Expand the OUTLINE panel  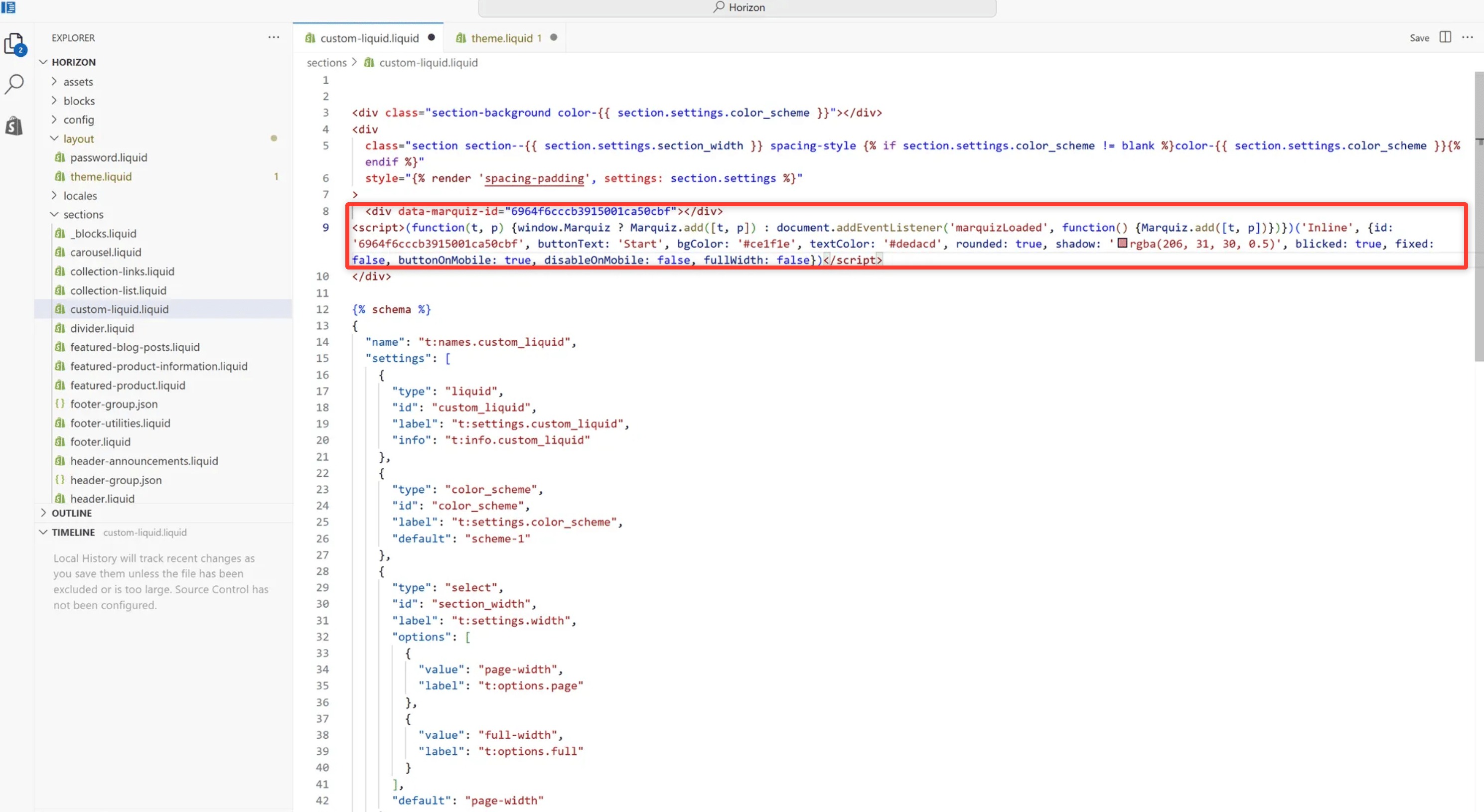pyautogui.click(x=71, y=513)
